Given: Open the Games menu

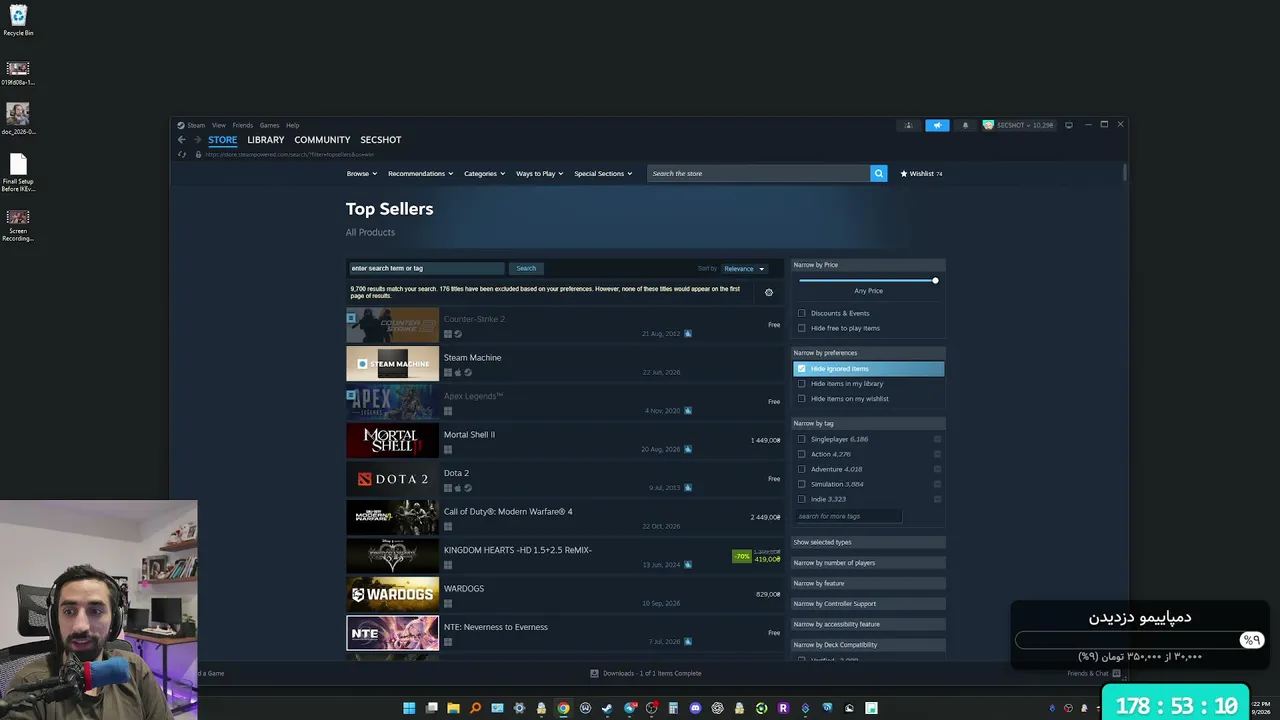Looking at the screenshot, I should (x=269, y=125).
